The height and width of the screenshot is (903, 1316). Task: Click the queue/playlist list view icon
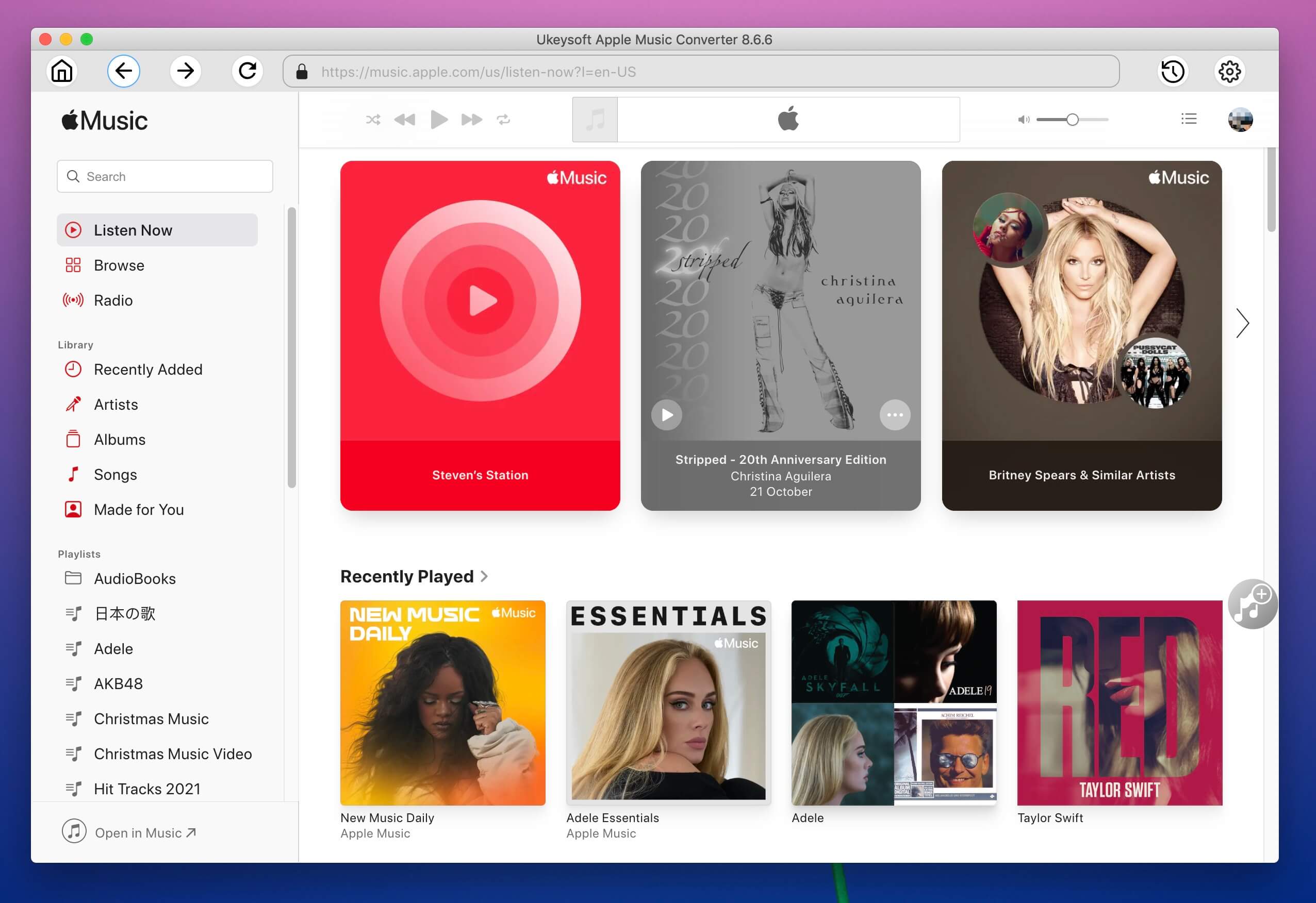[x=1190, y=120]
